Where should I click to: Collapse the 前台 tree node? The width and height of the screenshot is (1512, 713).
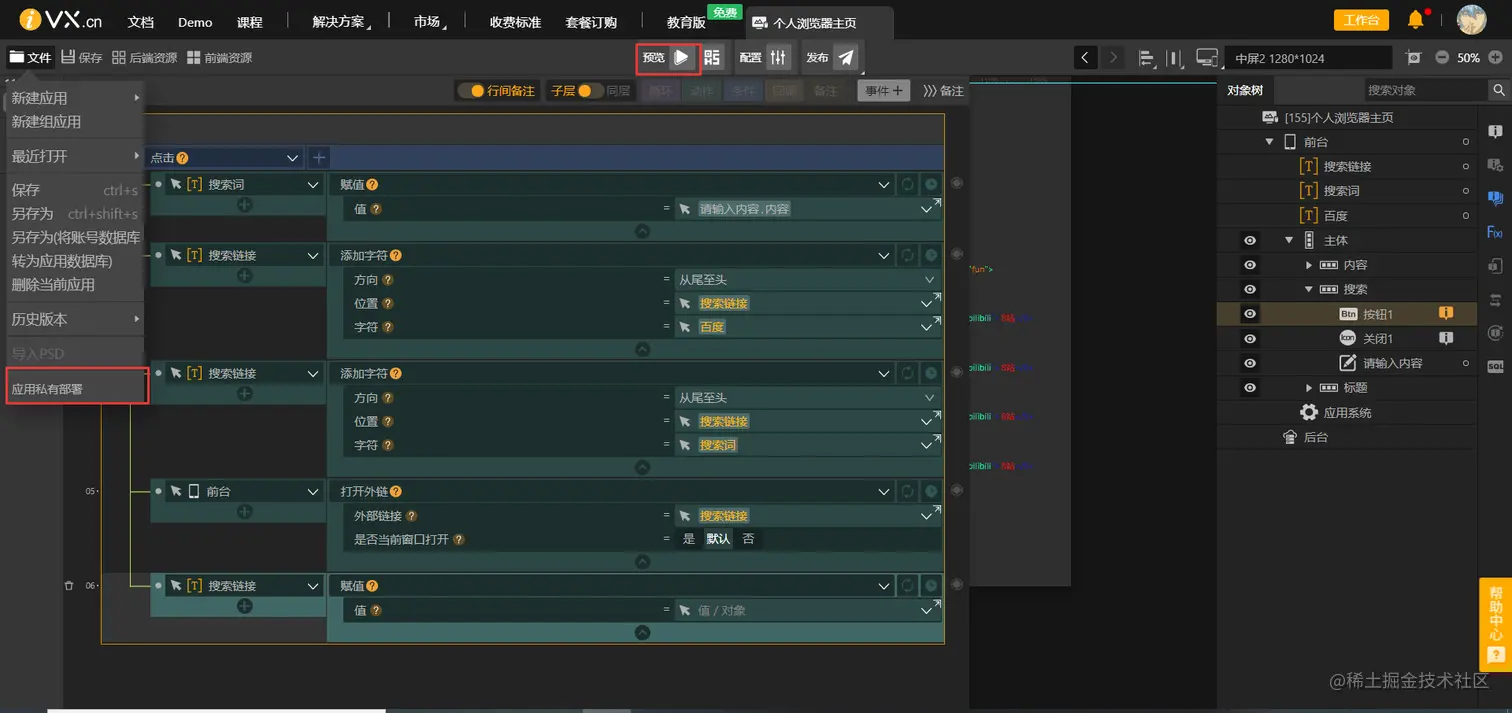(x=1269, y=142)
